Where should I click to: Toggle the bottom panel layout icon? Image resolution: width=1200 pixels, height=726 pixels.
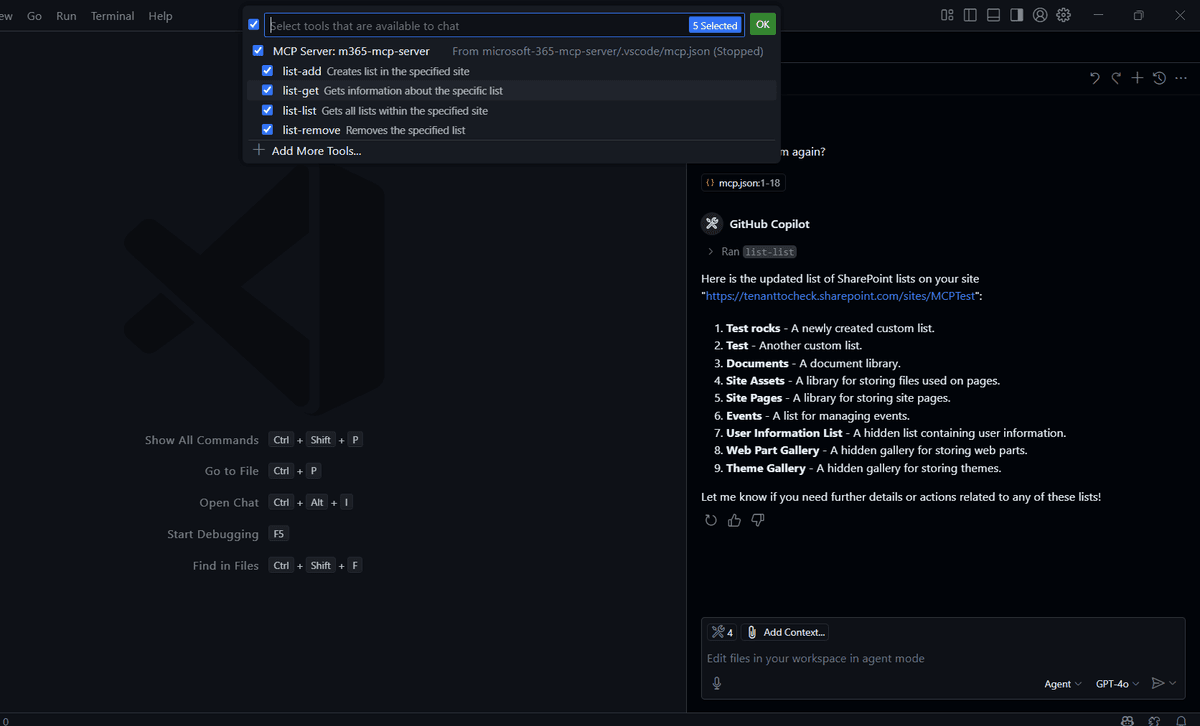[993, 15]
